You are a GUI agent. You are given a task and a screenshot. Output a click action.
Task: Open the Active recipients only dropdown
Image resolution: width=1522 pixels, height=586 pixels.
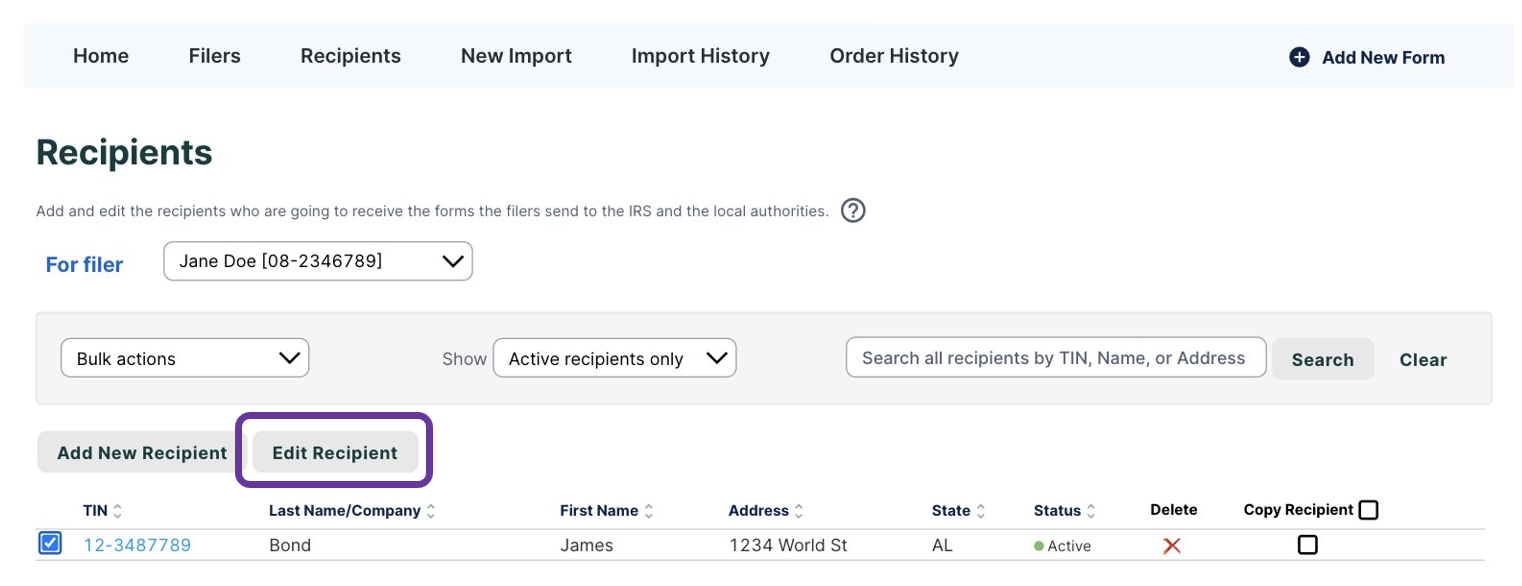tap(614, 358)
